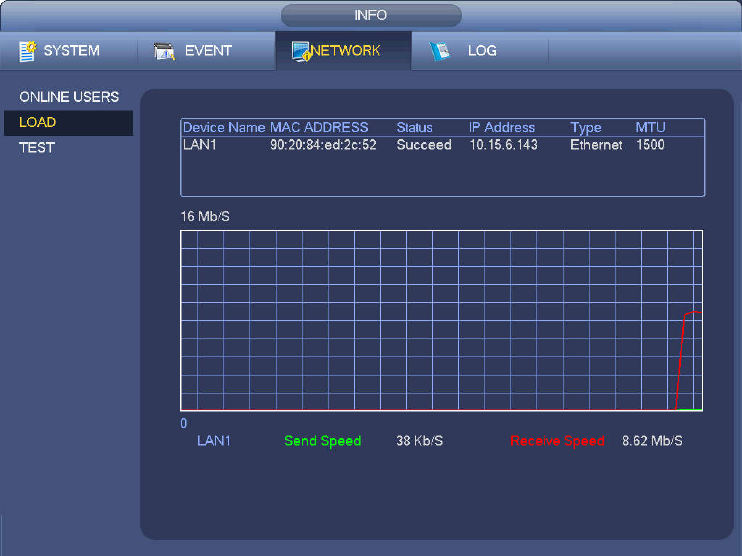Click the Succeed status cell
Image resolution: width=742 pixels, height=556 pixels.
(x=424, y=145)
